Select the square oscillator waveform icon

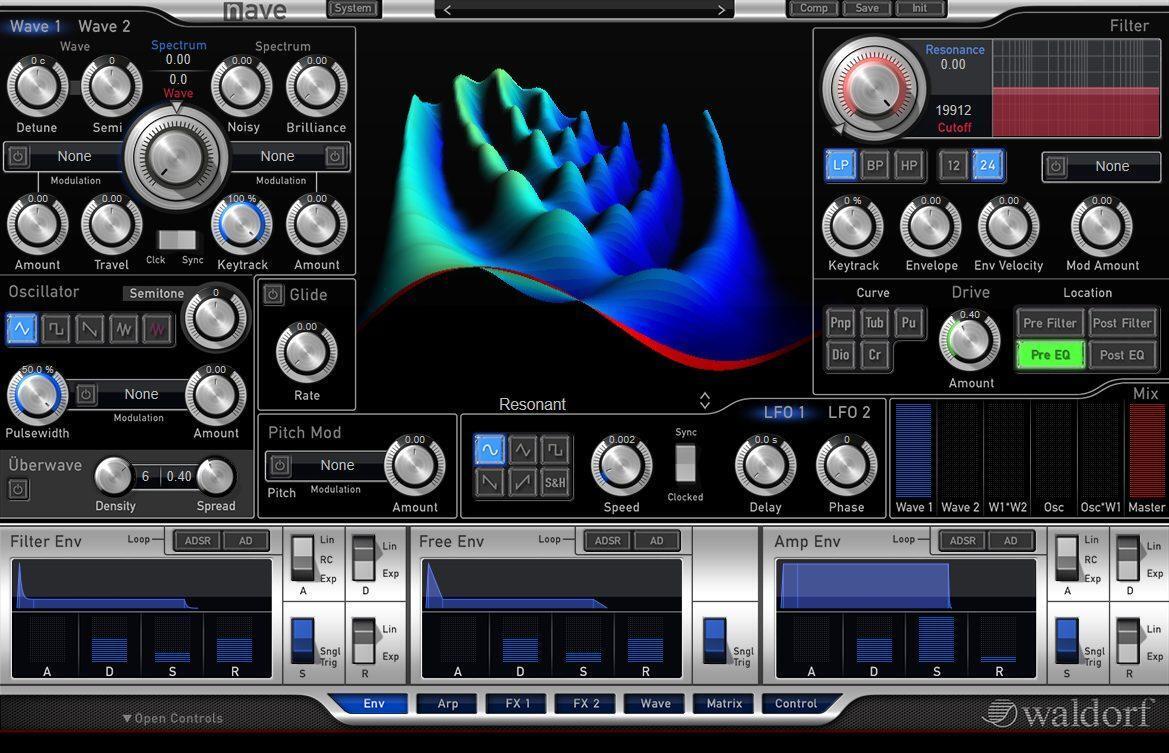click(56, 328)
